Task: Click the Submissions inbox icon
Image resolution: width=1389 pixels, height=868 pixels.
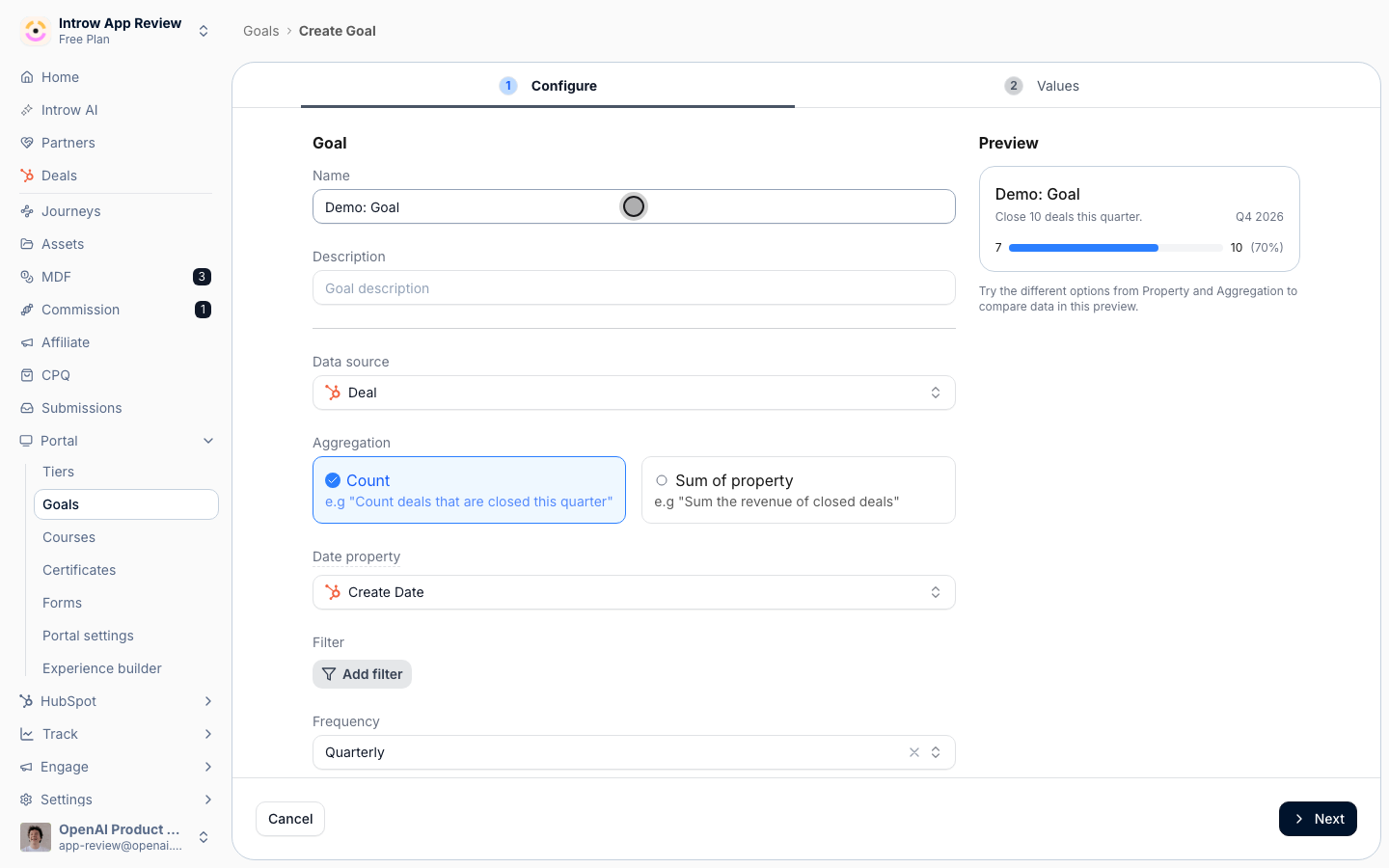Action: [x=27, y=408]
